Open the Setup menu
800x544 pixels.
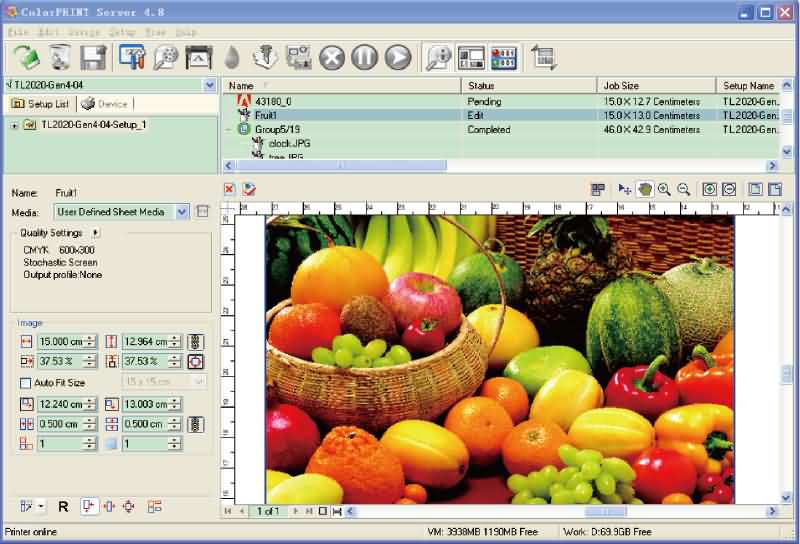[x=122, y=32]
